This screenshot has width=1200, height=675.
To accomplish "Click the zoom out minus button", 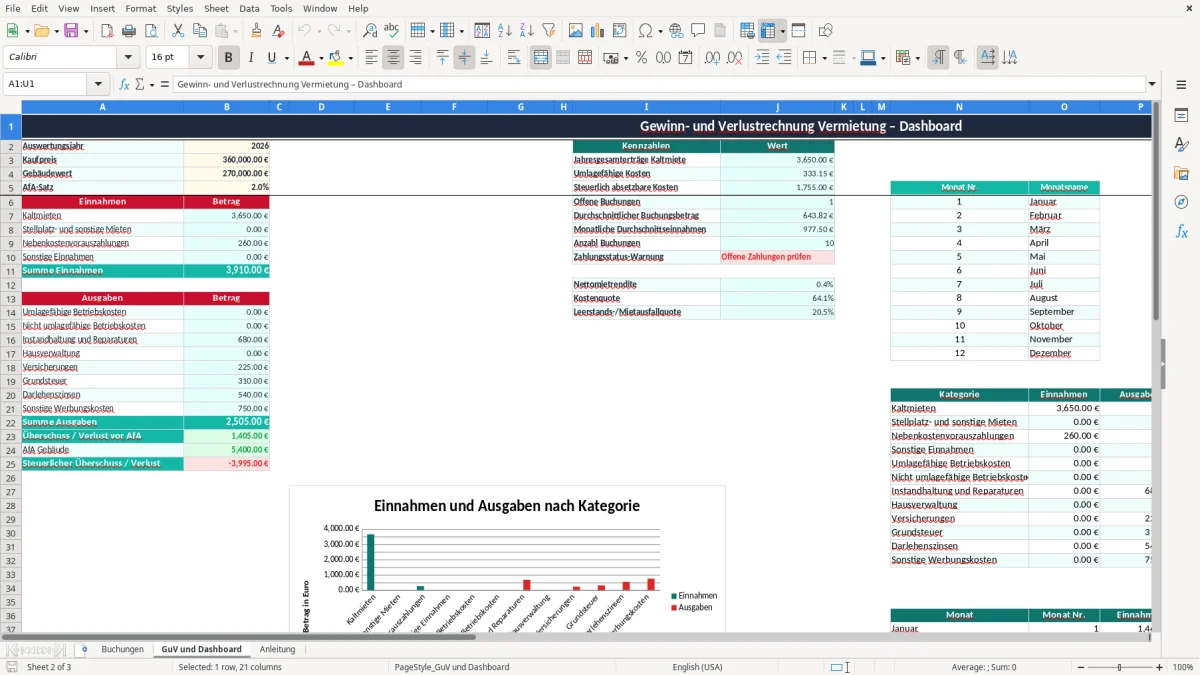I will coord(1081,667).
